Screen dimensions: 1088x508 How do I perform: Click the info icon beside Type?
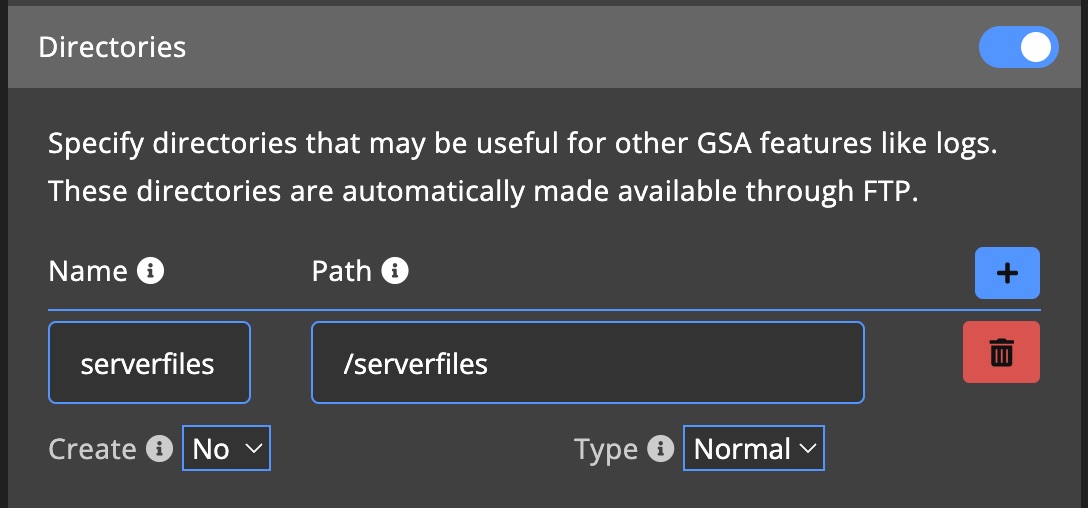point(660,449)
